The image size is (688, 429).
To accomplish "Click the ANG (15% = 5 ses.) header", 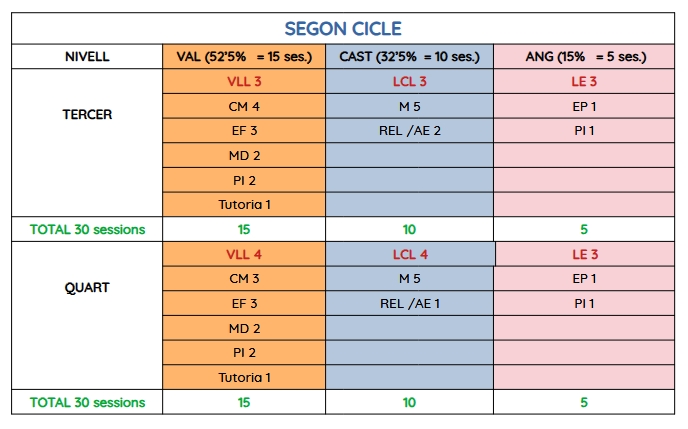I will 584,57.
